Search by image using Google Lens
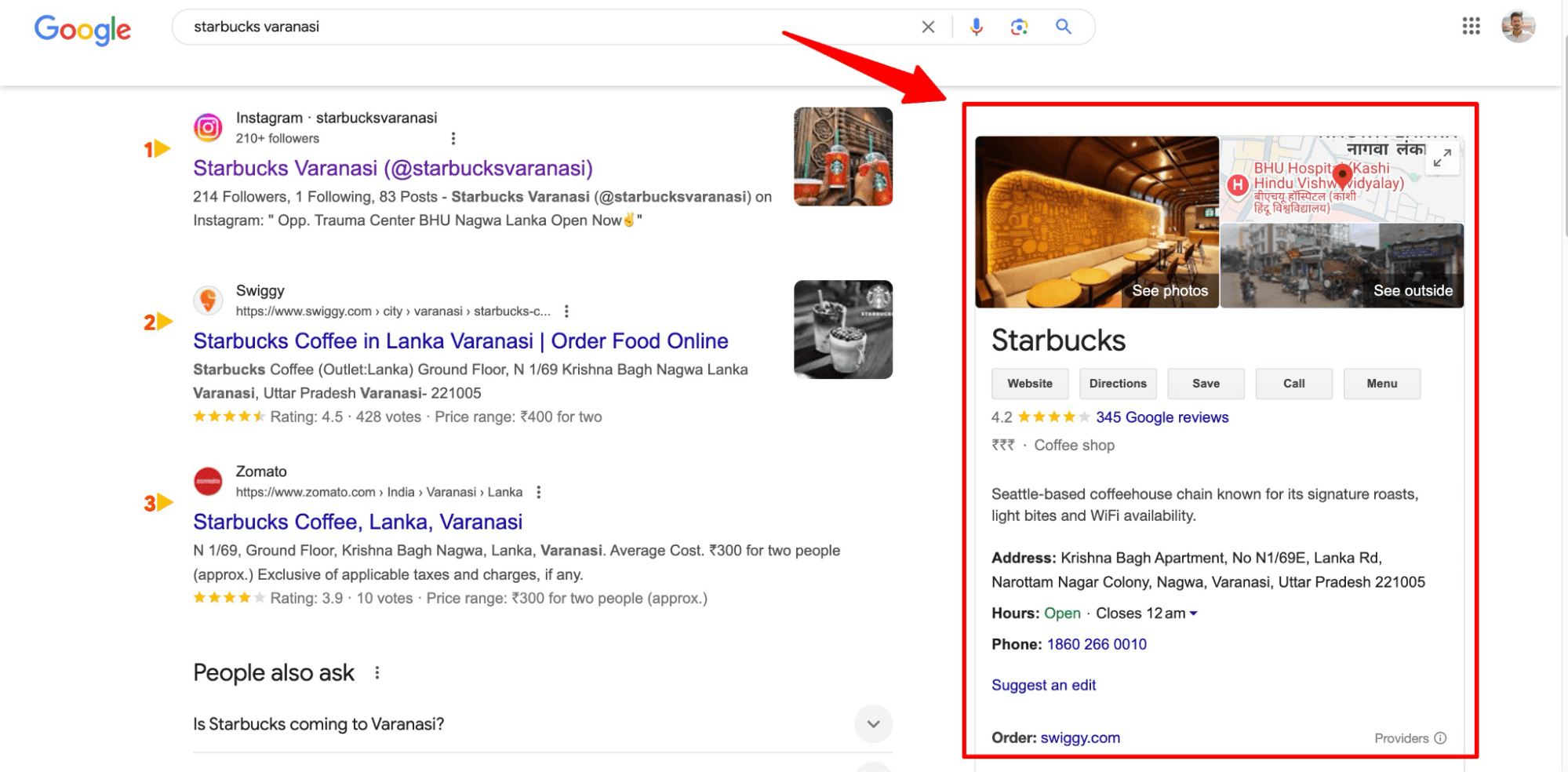Image resolution: width=1568 pixels, height=772 pixels. coord(1019,26)
